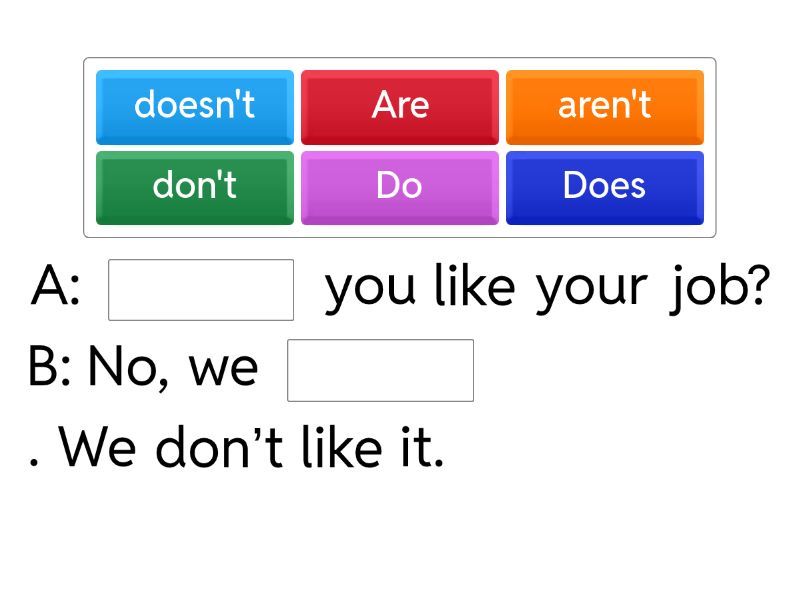Click the green "don't" word tile

point(195,186)
